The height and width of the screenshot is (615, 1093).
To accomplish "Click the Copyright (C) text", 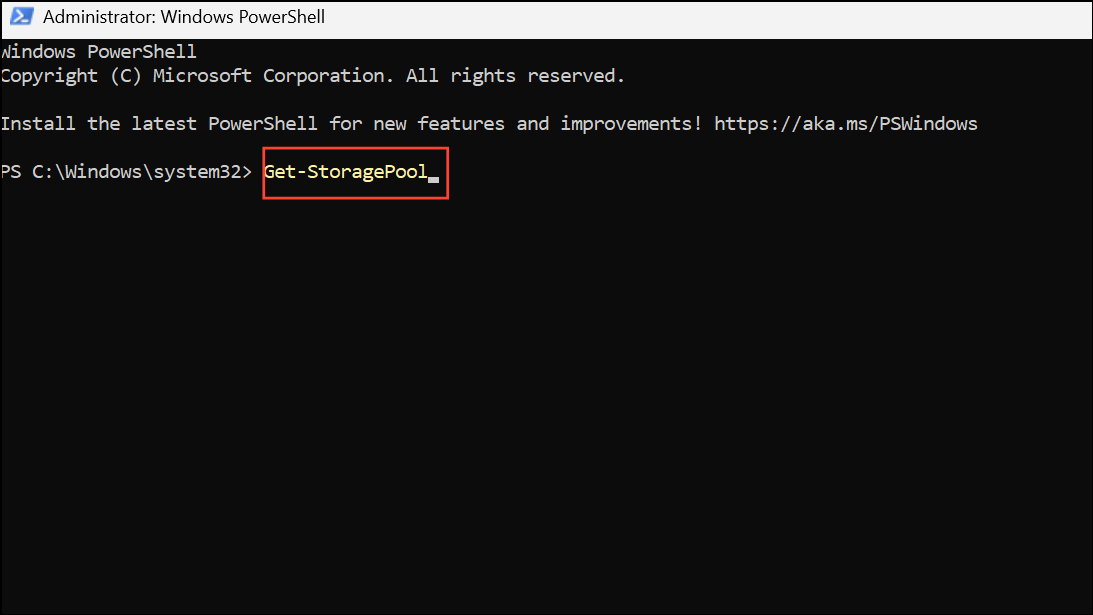I will click(x=71, y=76).
